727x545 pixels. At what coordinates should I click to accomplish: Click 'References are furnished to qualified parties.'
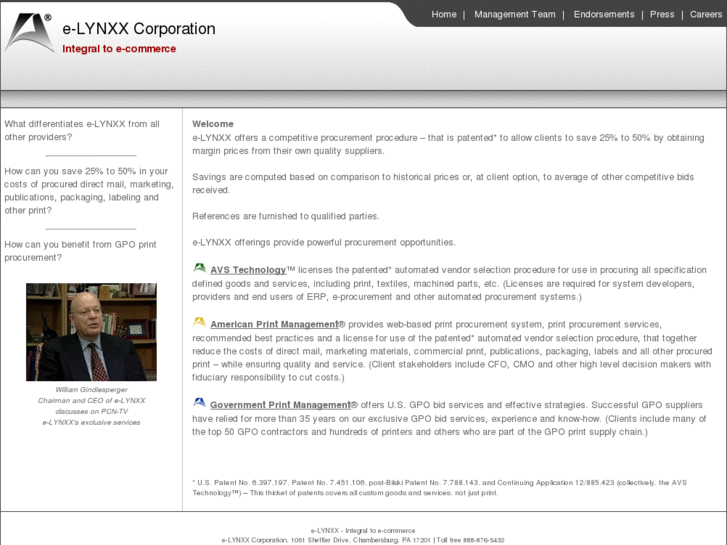coord(286,216)
